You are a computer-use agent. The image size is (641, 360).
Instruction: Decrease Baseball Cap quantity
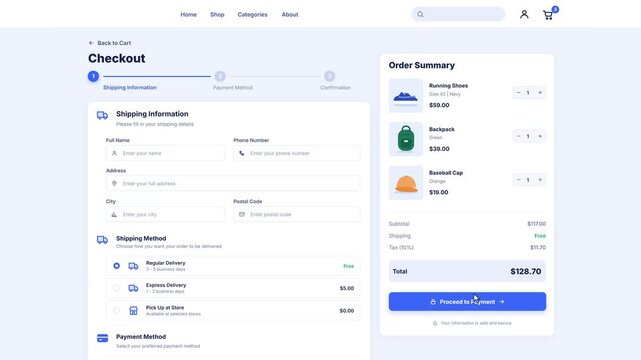tap(518, 180)
